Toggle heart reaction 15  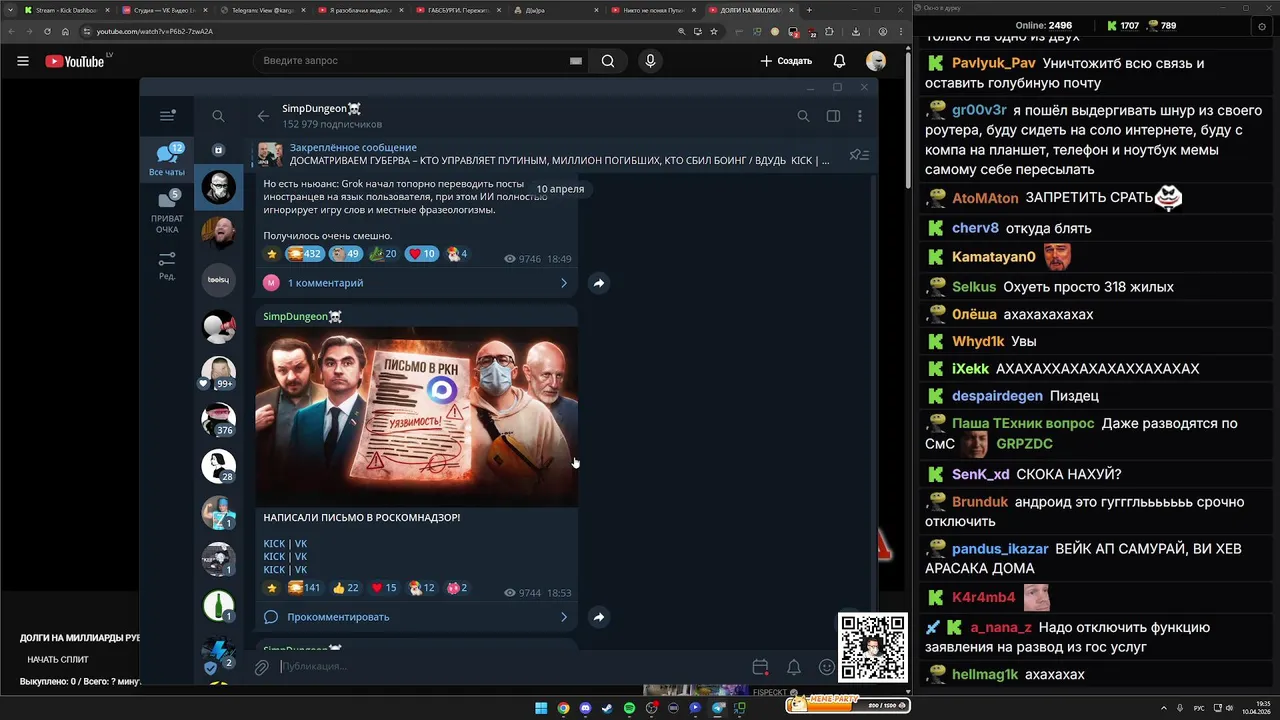point(384,588)
